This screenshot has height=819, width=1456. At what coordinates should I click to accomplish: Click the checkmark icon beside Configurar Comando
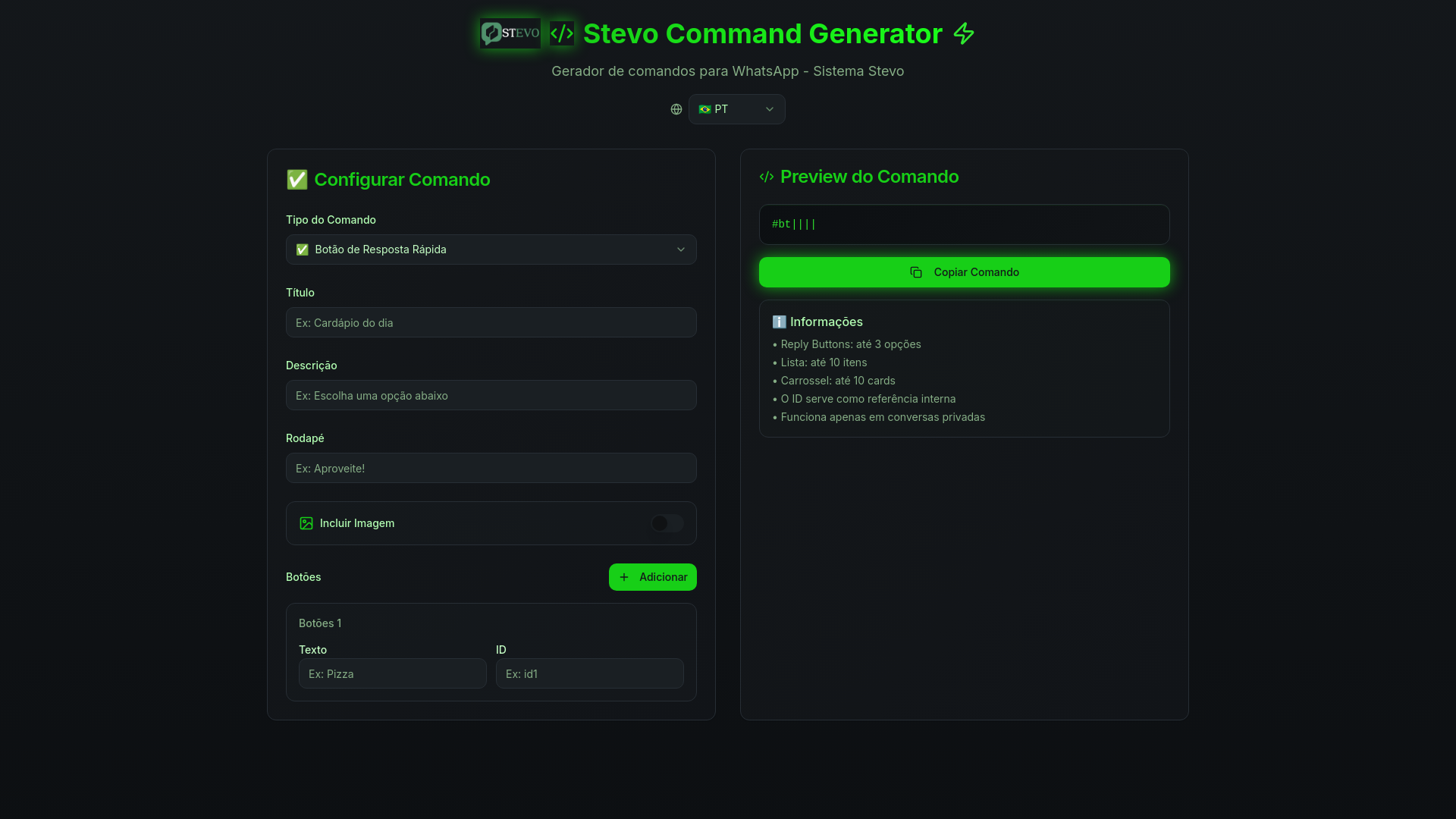pyautogui.click(x=297, y=180)
